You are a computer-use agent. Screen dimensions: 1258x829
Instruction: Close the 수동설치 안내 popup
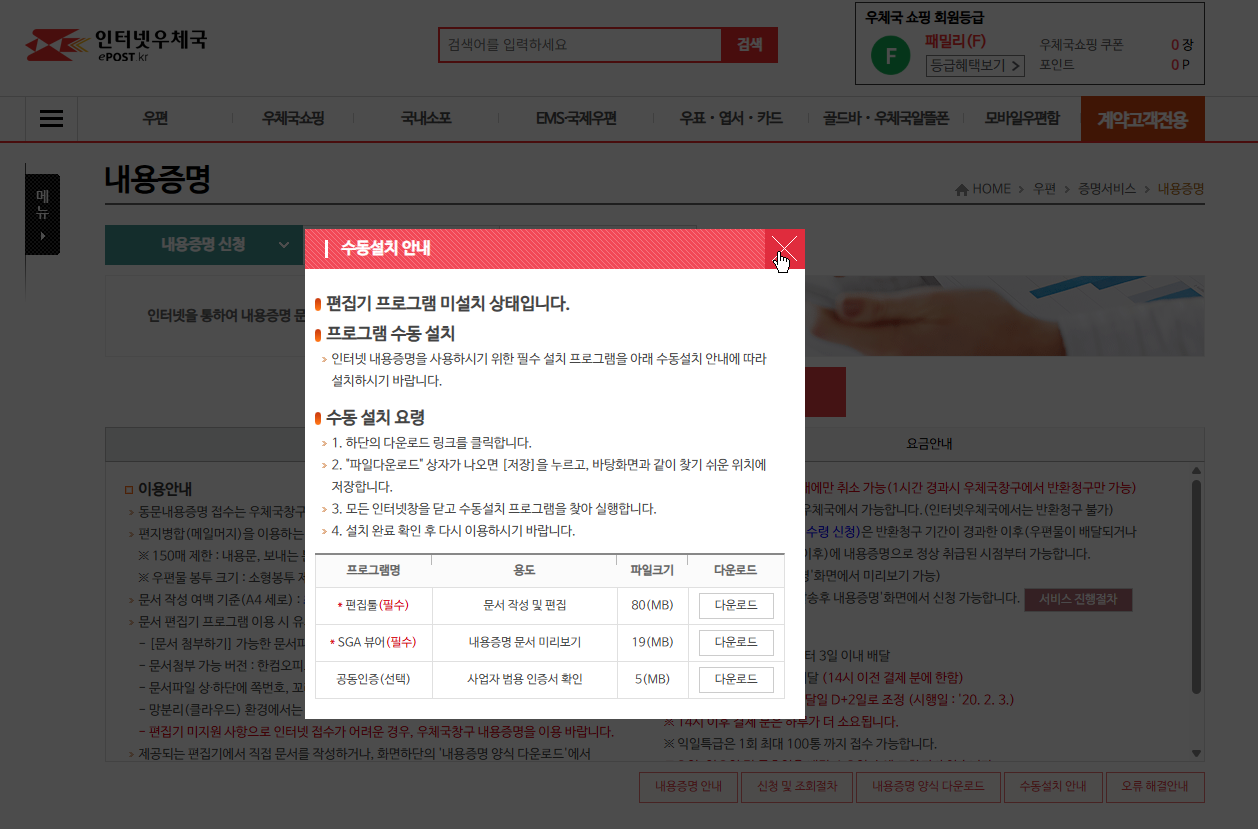pyautogui.click(x=785, y=249)
